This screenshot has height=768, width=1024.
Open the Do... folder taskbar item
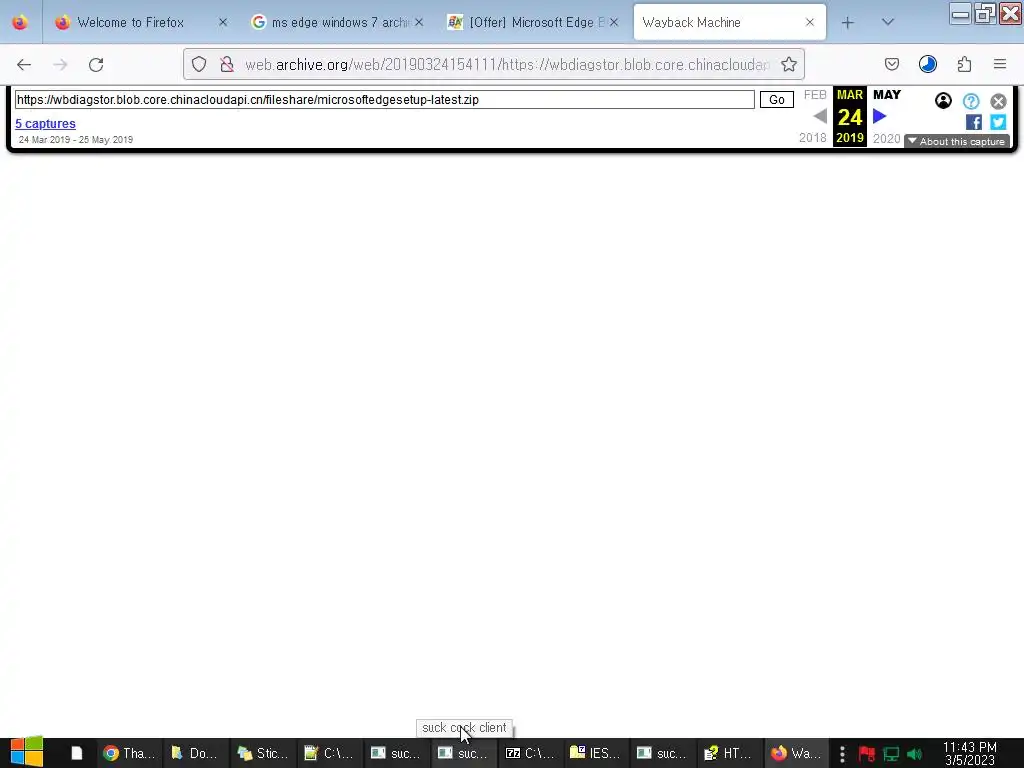tap(195, 753)
